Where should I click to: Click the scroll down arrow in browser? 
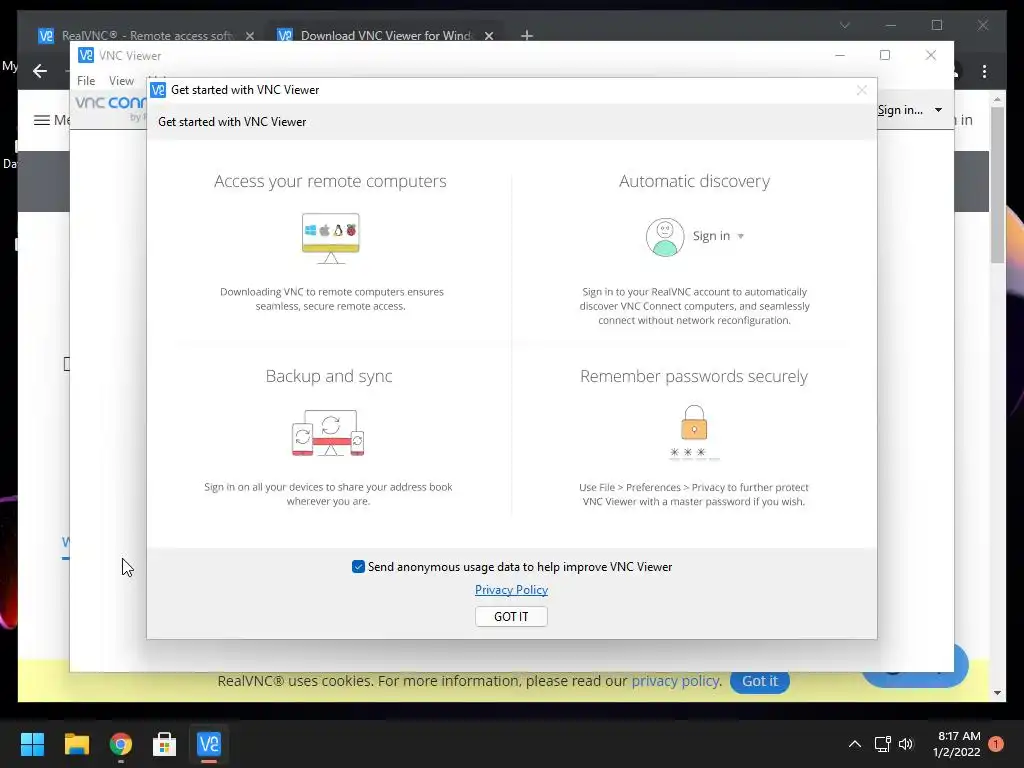coord(997,693)
